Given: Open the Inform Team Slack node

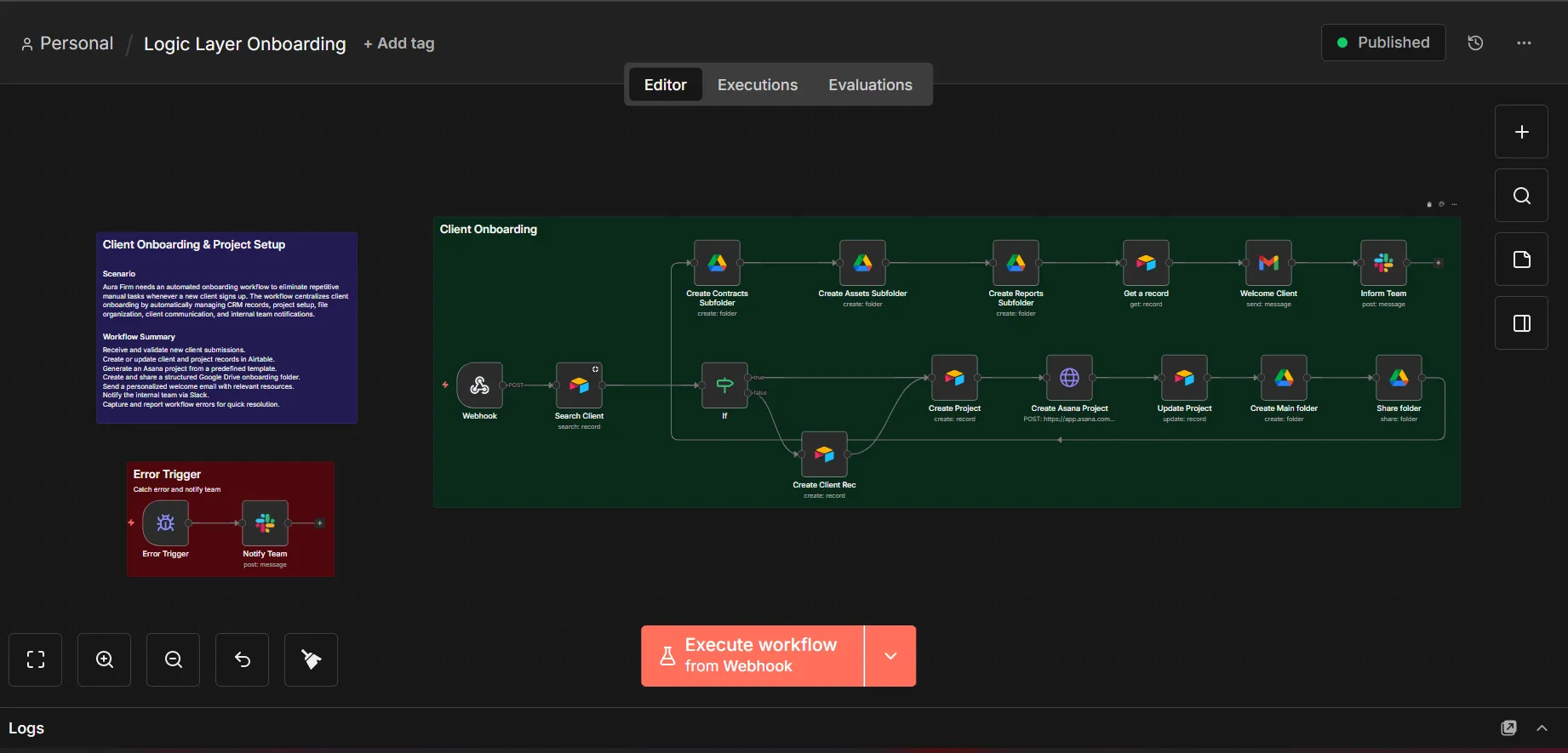Looking at the screenshot, I should 1383,263.
